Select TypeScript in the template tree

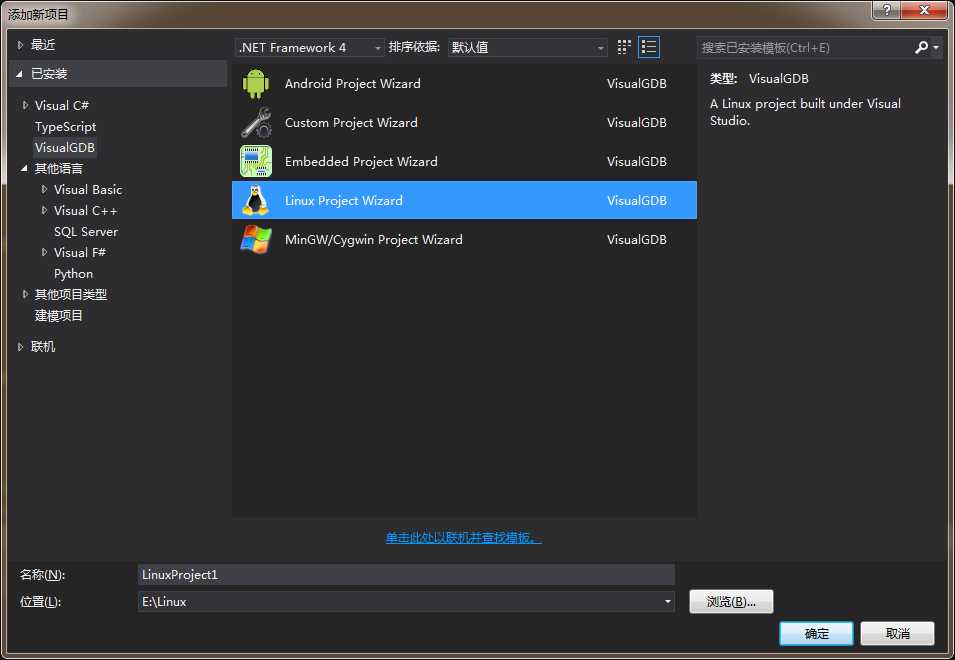click(65, 127)
